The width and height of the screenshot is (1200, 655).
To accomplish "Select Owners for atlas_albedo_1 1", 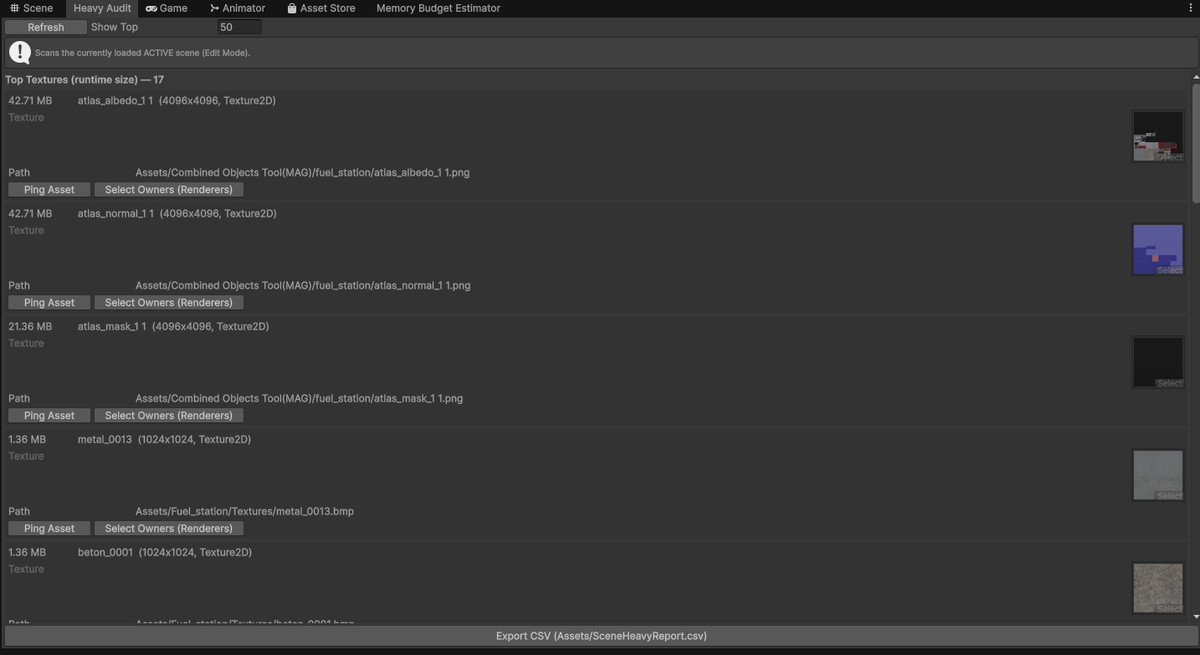I will tap(169, 189).
